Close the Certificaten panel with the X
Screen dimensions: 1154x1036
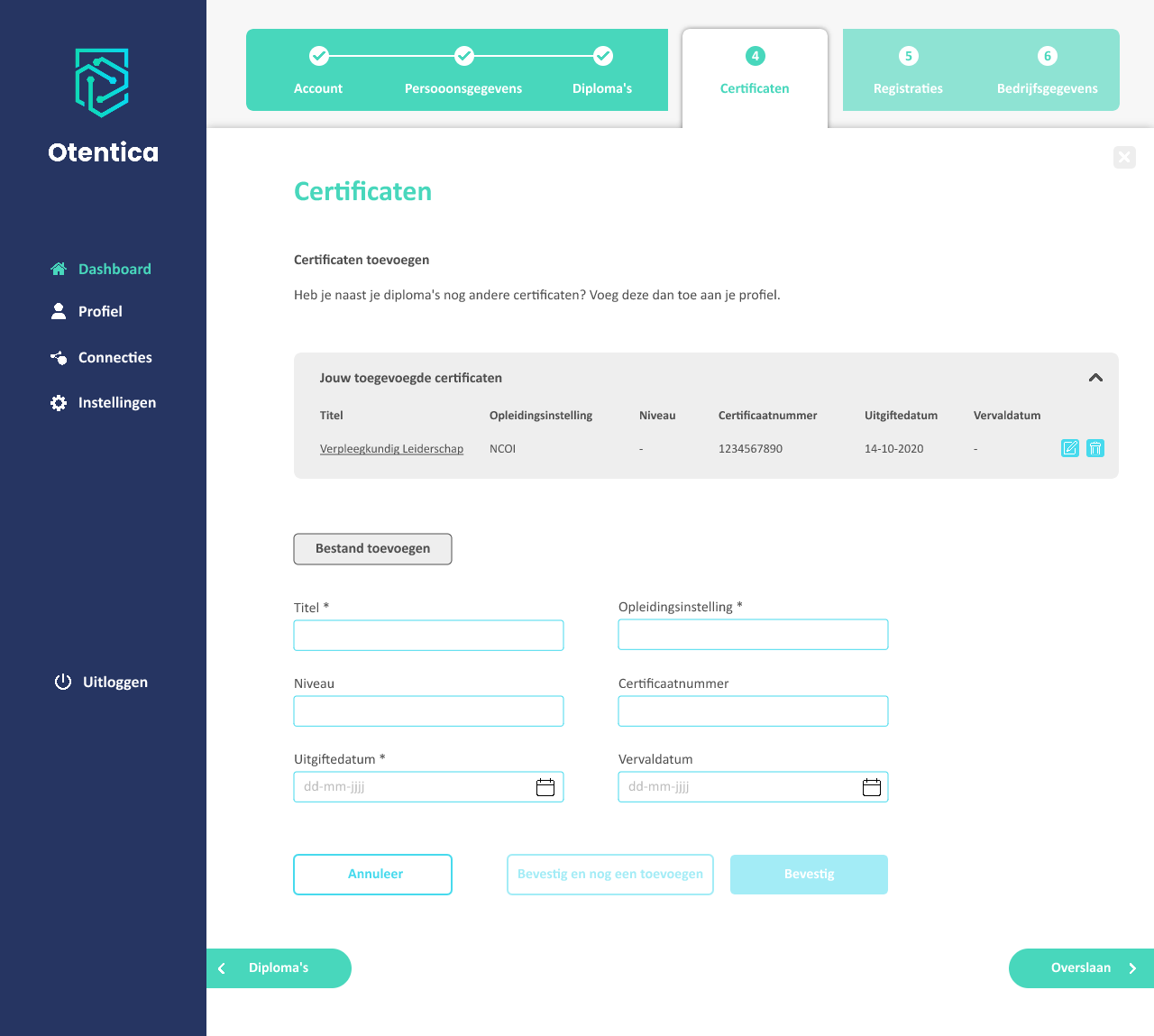tap(1124, 157)
